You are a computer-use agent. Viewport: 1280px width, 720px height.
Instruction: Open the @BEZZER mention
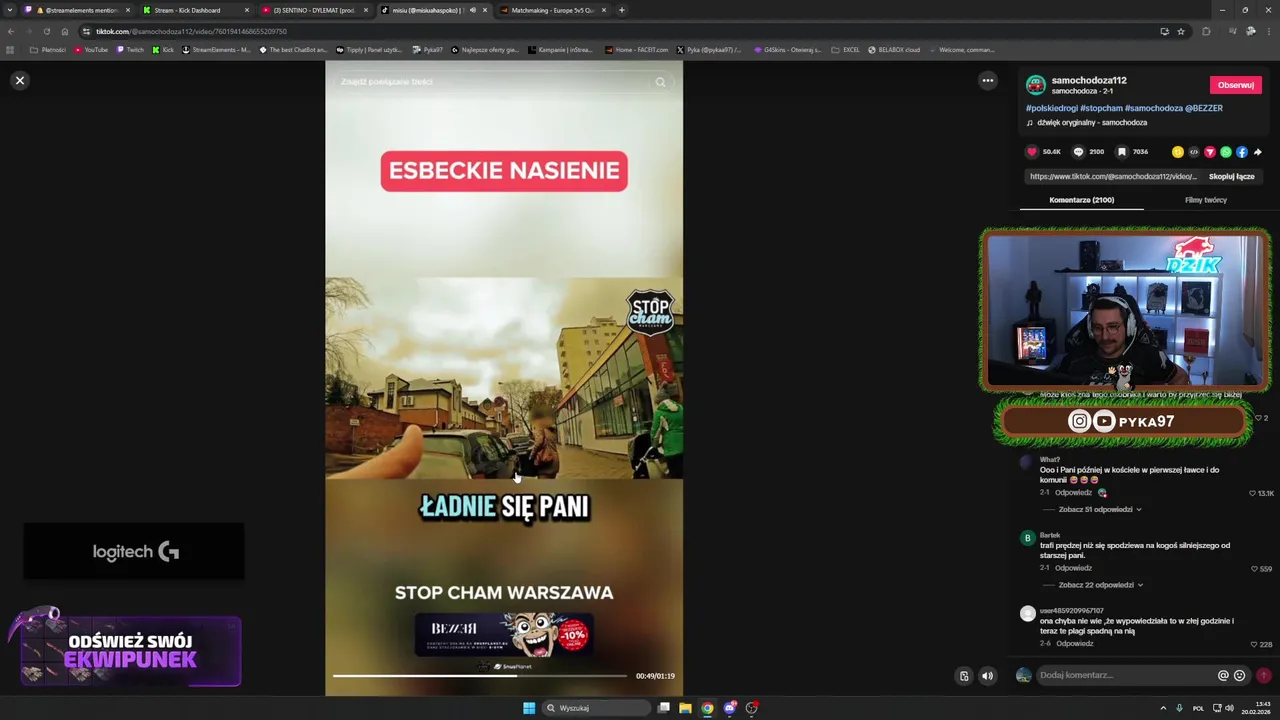(x=1204, y=108)
